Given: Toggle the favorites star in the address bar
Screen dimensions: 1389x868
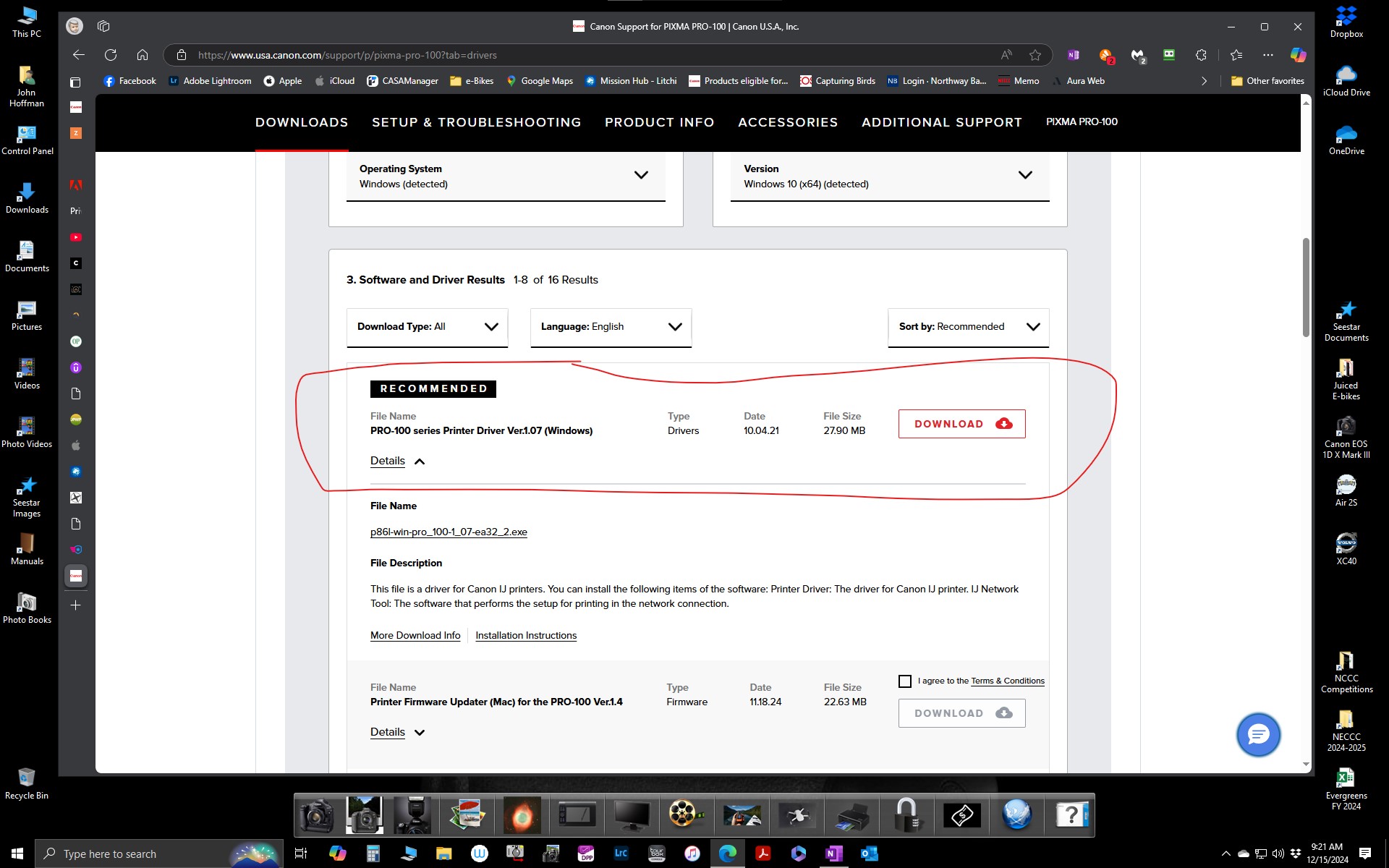Looking at the screenshot, I should (x=1035, y=55).
